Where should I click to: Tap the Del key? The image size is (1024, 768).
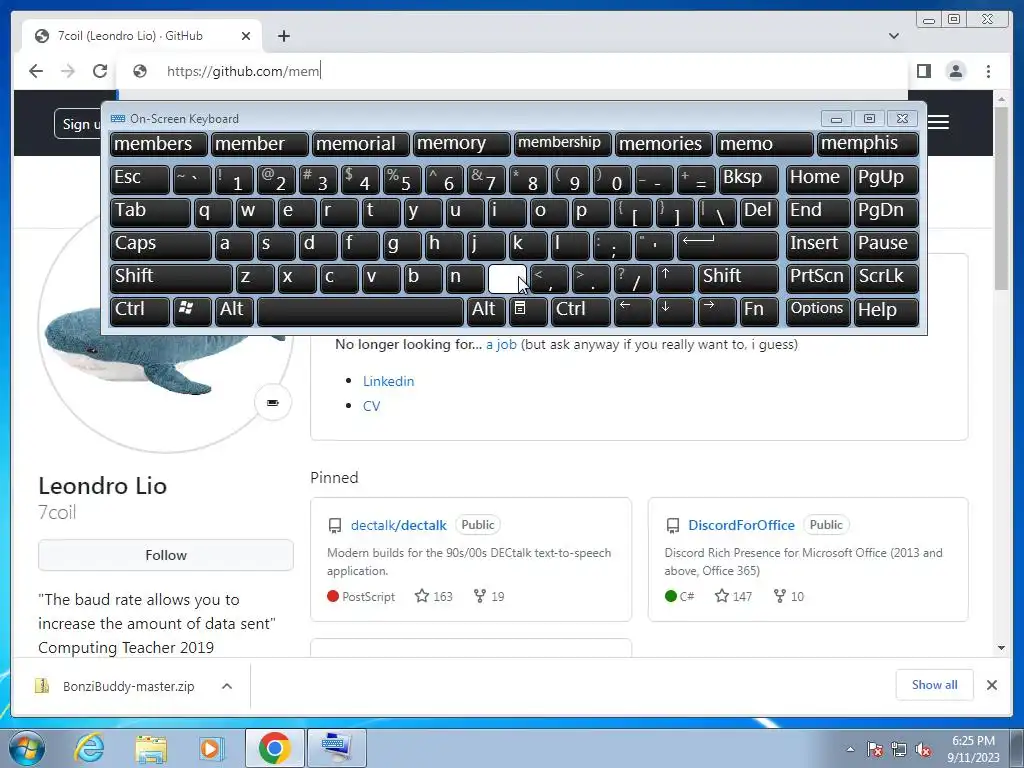coord(759,212)
